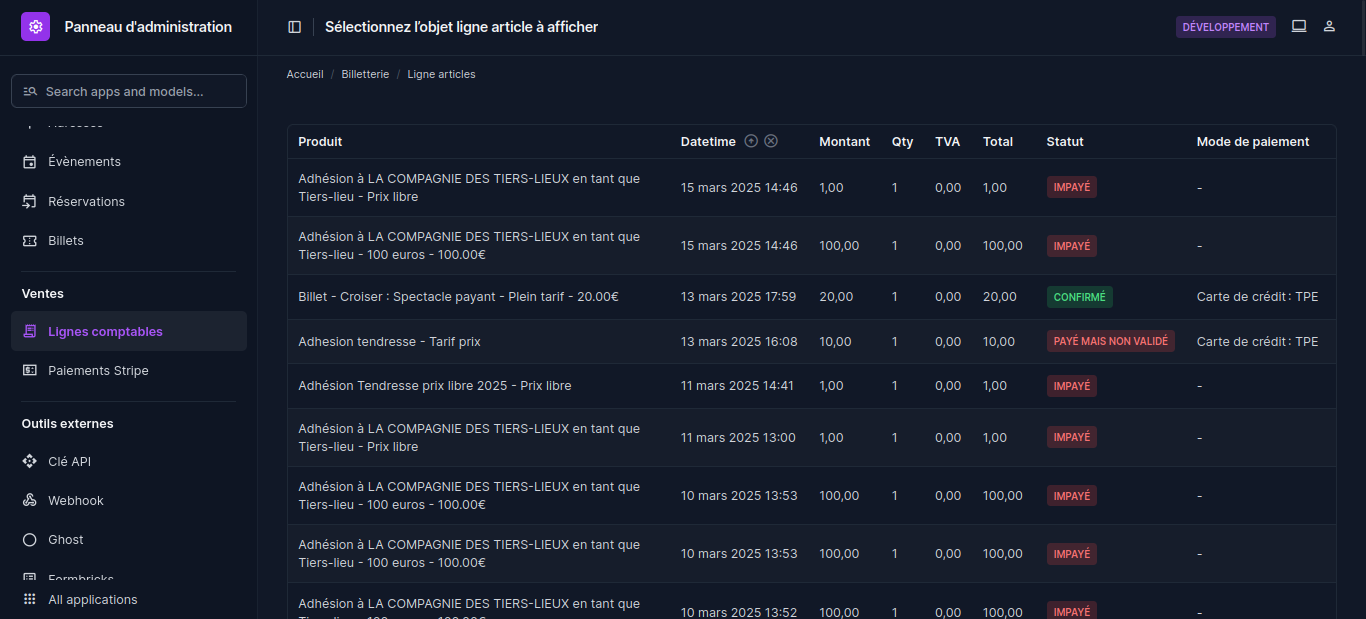This screenshot has height=619, width=1366.
Task: Toggle the sidebar collapse icon
Action: pyautogui.click(x=294, y=27)
